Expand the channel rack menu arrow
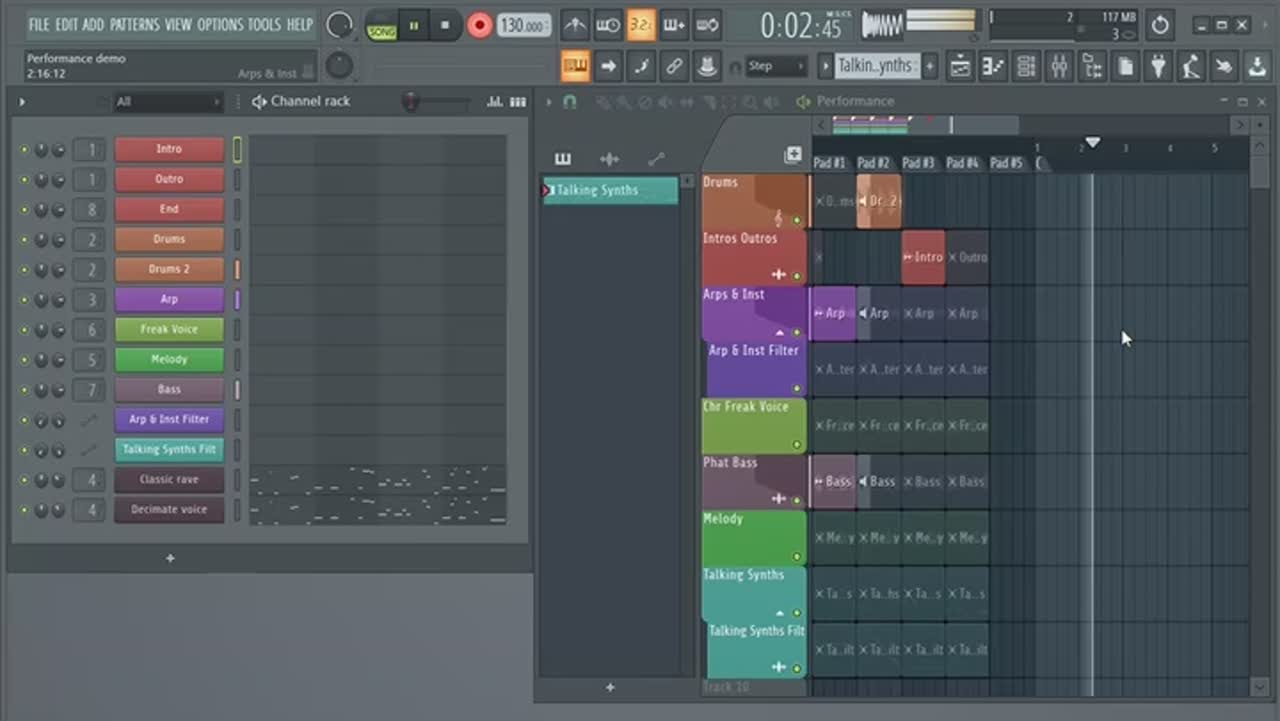Image resolution: width=1280 pixels, height=721 pixels. 22,102
